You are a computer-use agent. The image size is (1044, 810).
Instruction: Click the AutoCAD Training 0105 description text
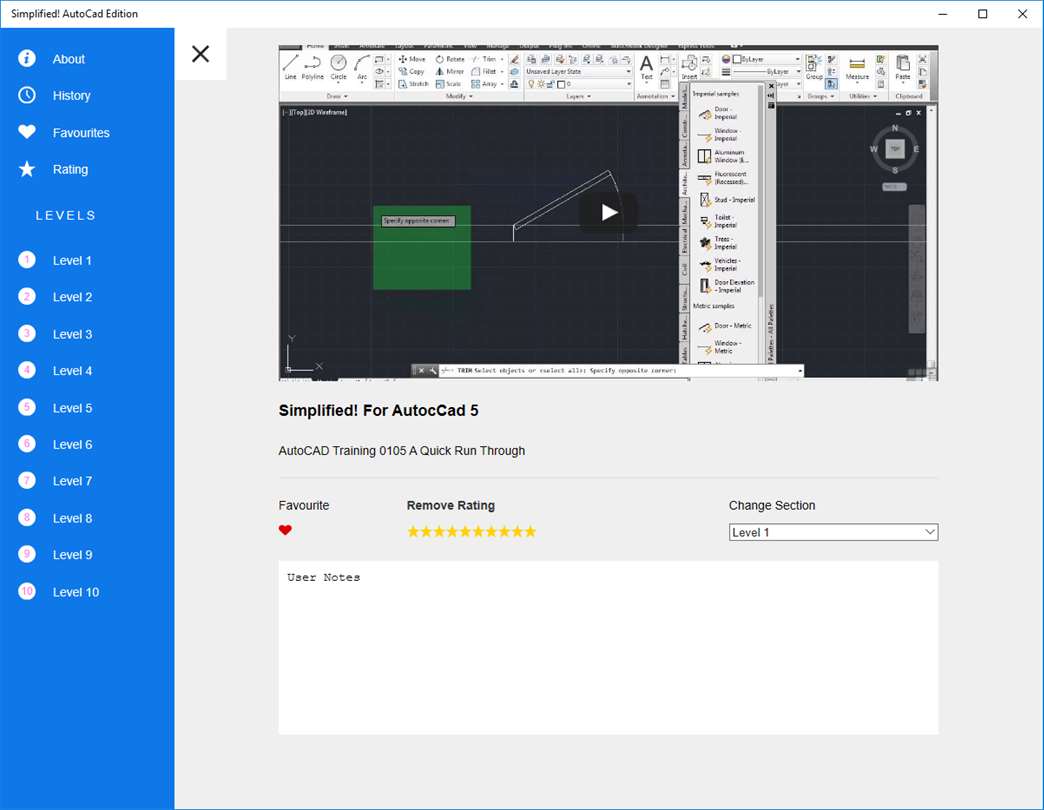(x=401, y=451)
